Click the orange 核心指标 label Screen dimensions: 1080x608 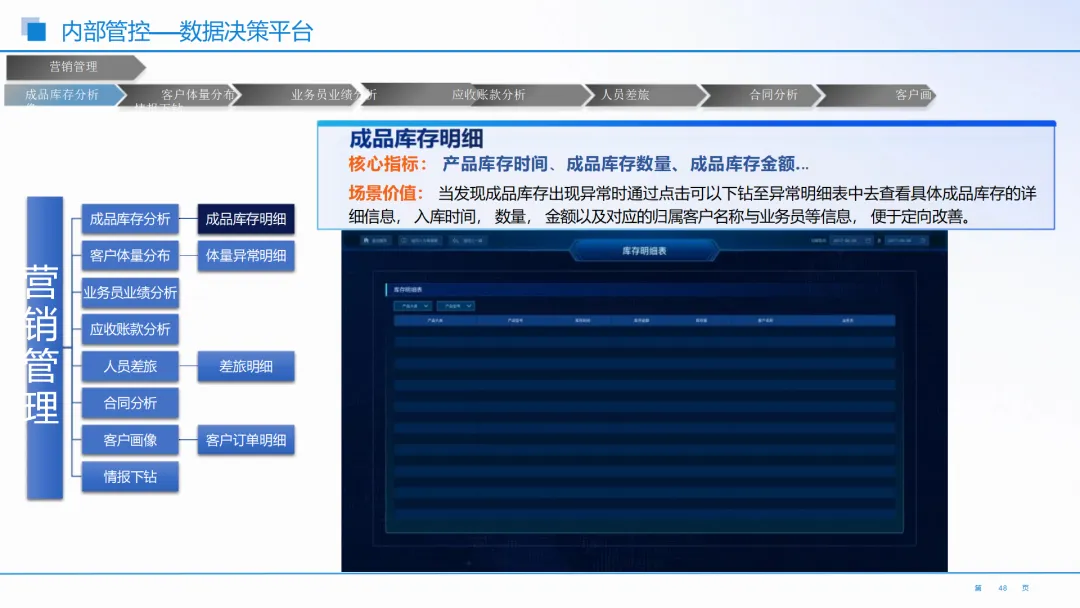coord(388,164)
